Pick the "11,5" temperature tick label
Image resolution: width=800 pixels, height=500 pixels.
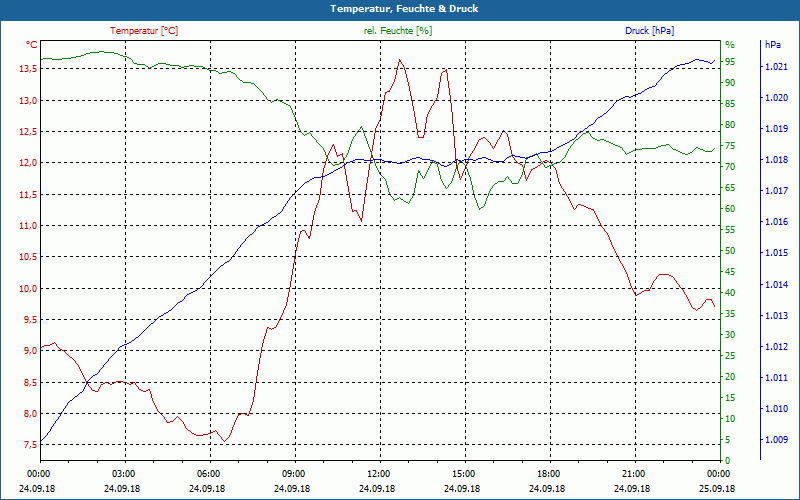[x=28, y=194]
